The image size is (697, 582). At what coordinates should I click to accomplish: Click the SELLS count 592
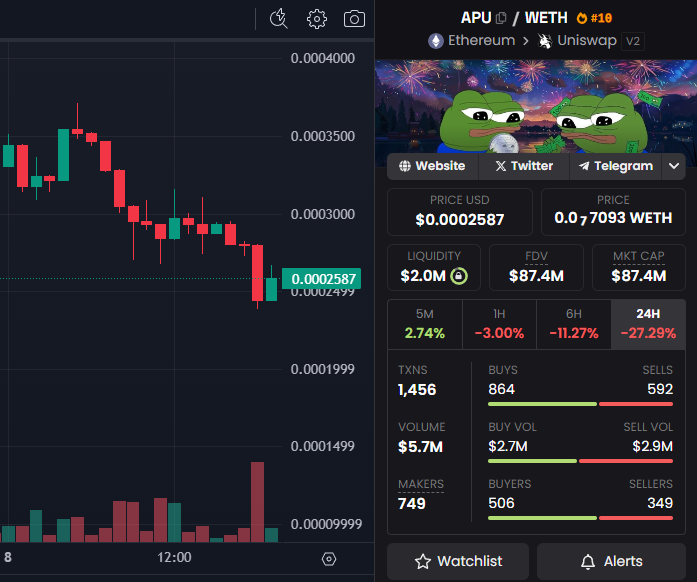point(660,389)
